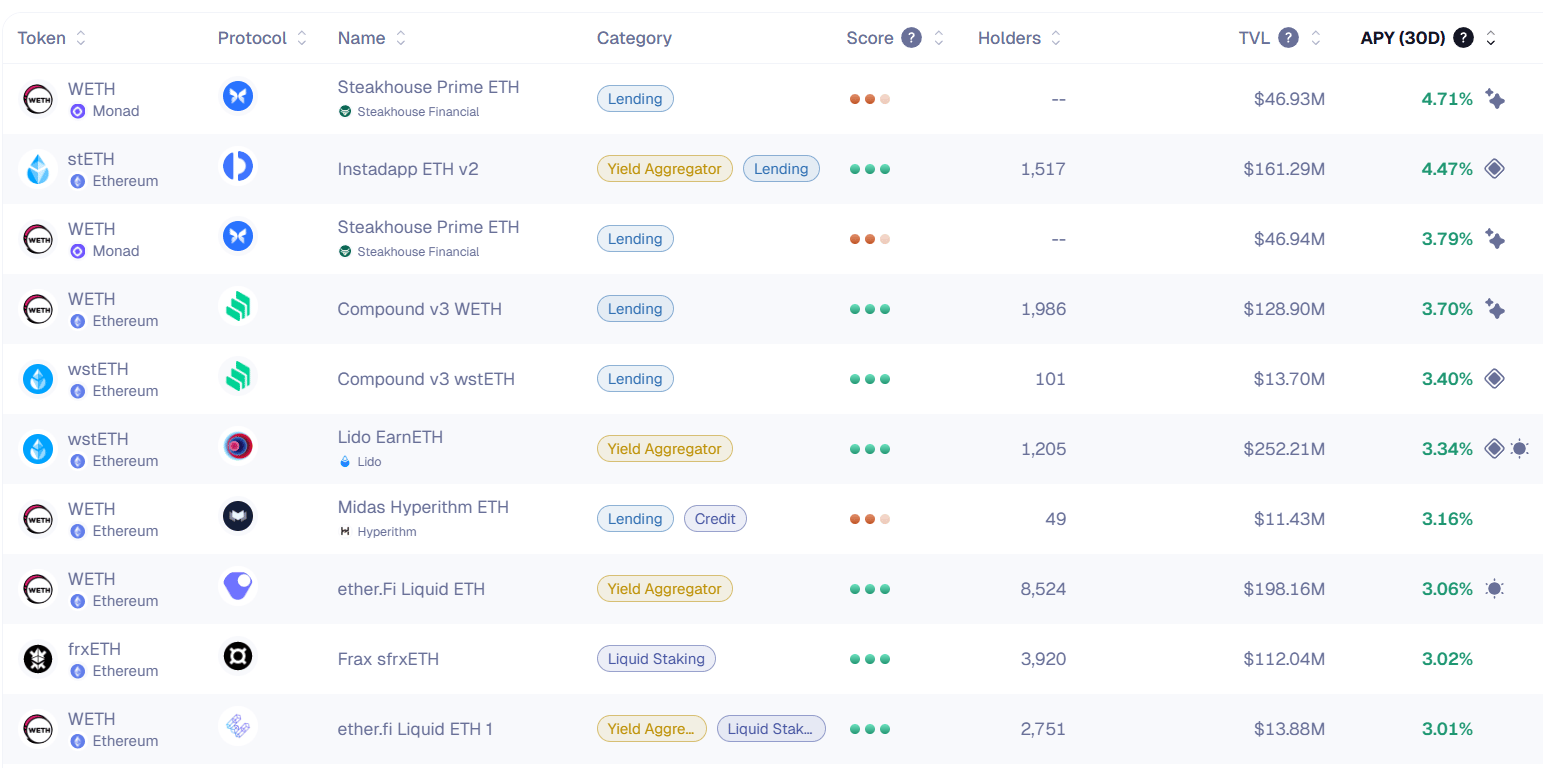Viewport: 1543px width, 768px height.
Task: Click the Midas Hyperithm protocol logo
Action: point(238,517)
